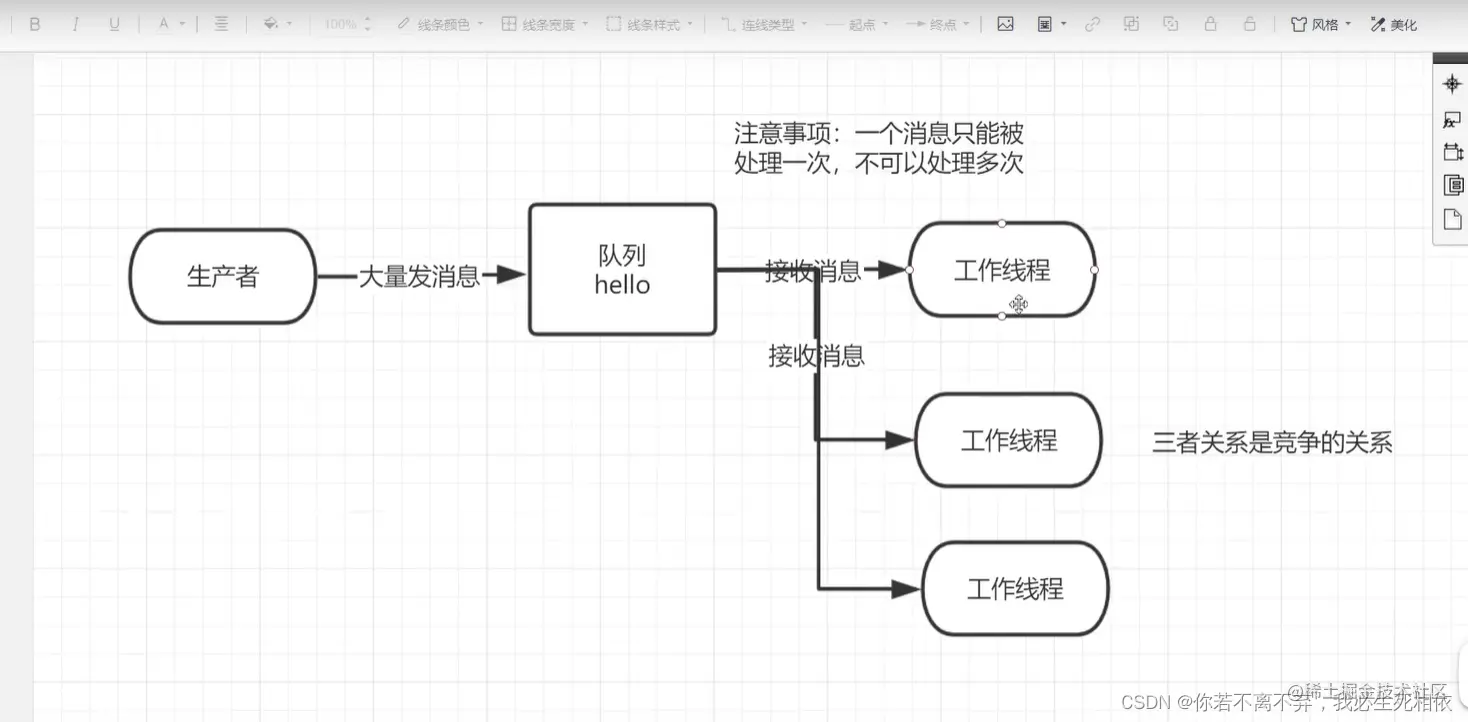Click the fx formula icon in sidebar
The height and width of the screenshot is (722, 1468).
1451,119
